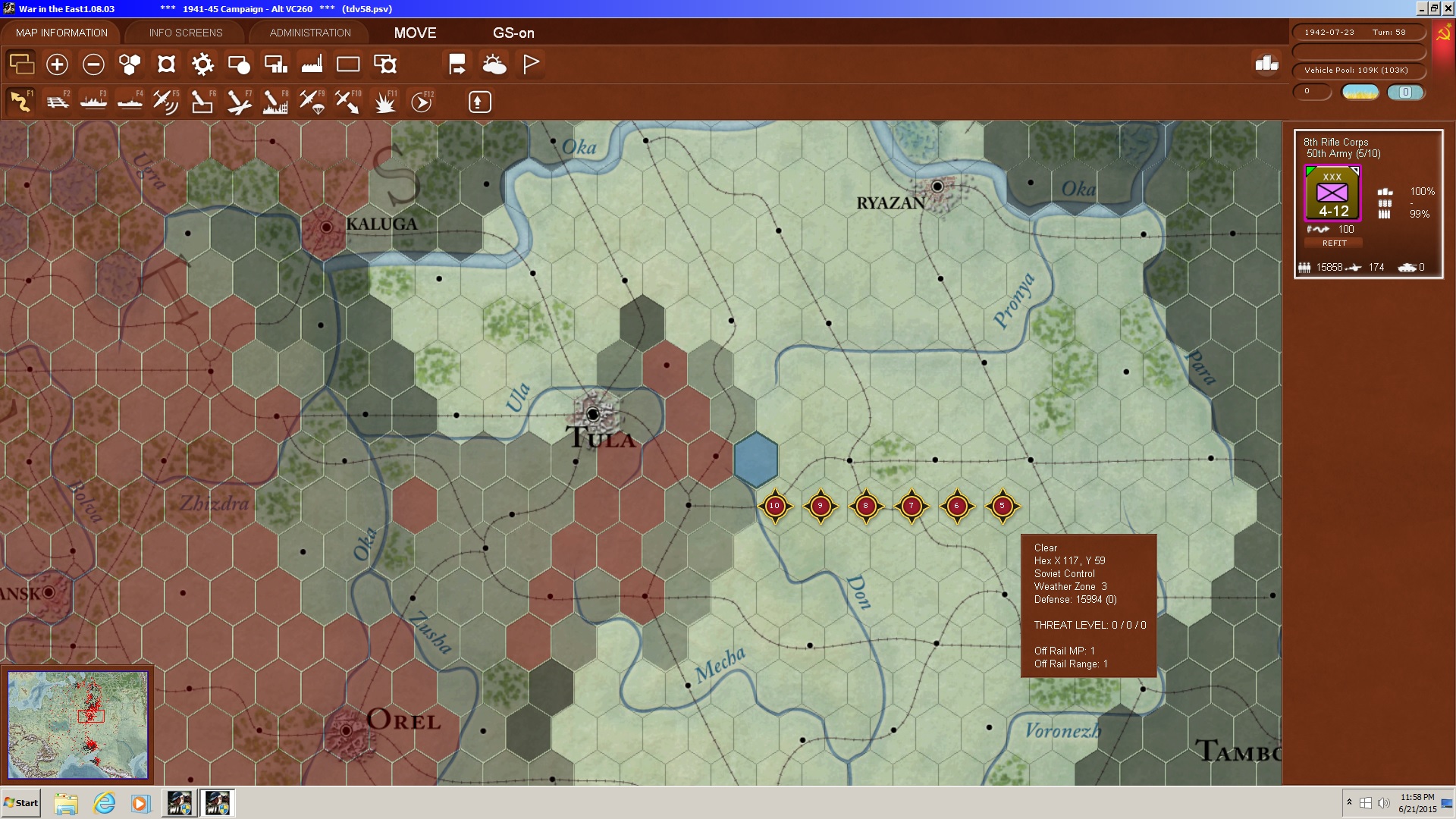1456x819 pixels.
Task: Click the highlighted blue hex near Tula
Action: pyautogui.click(x=755, y=460)
